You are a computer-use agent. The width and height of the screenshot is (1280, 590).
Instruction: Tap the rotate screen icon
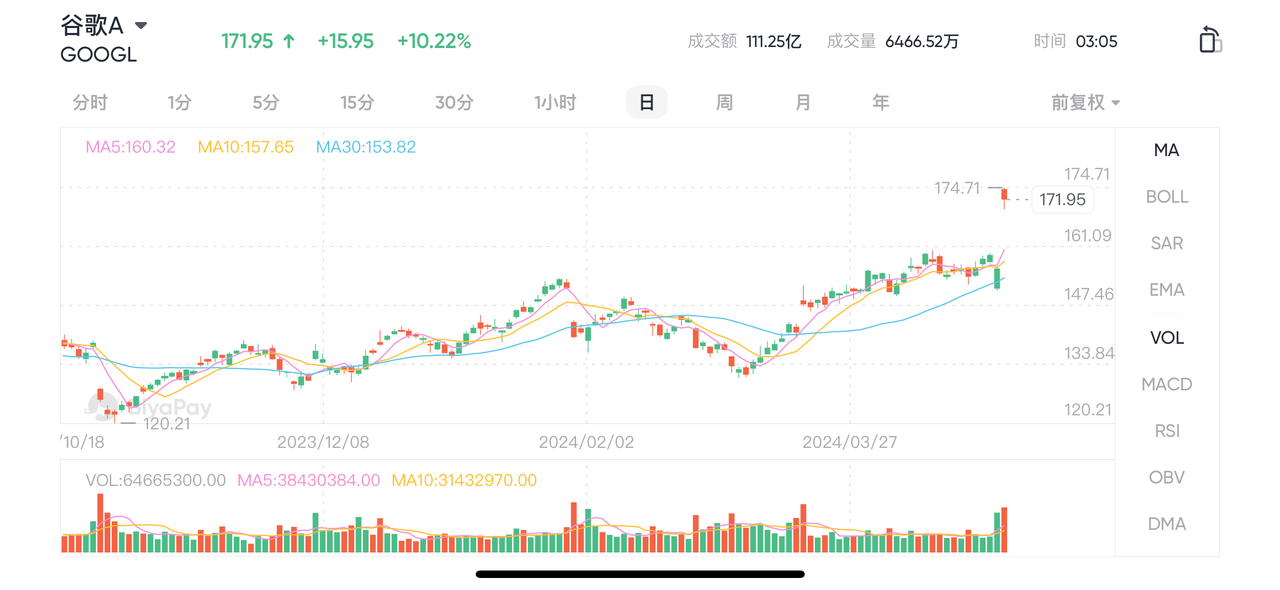pyautogui.click(x=1210, y=40)
